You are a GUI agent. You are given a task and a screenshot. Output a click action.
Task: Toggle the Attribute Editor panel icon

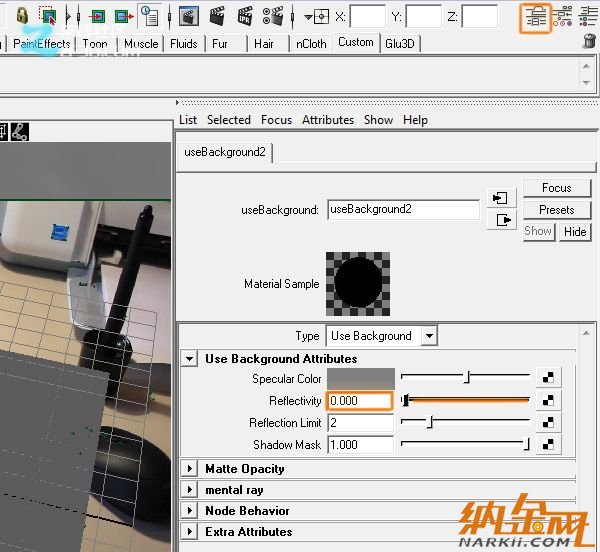[x=537, y=15]
